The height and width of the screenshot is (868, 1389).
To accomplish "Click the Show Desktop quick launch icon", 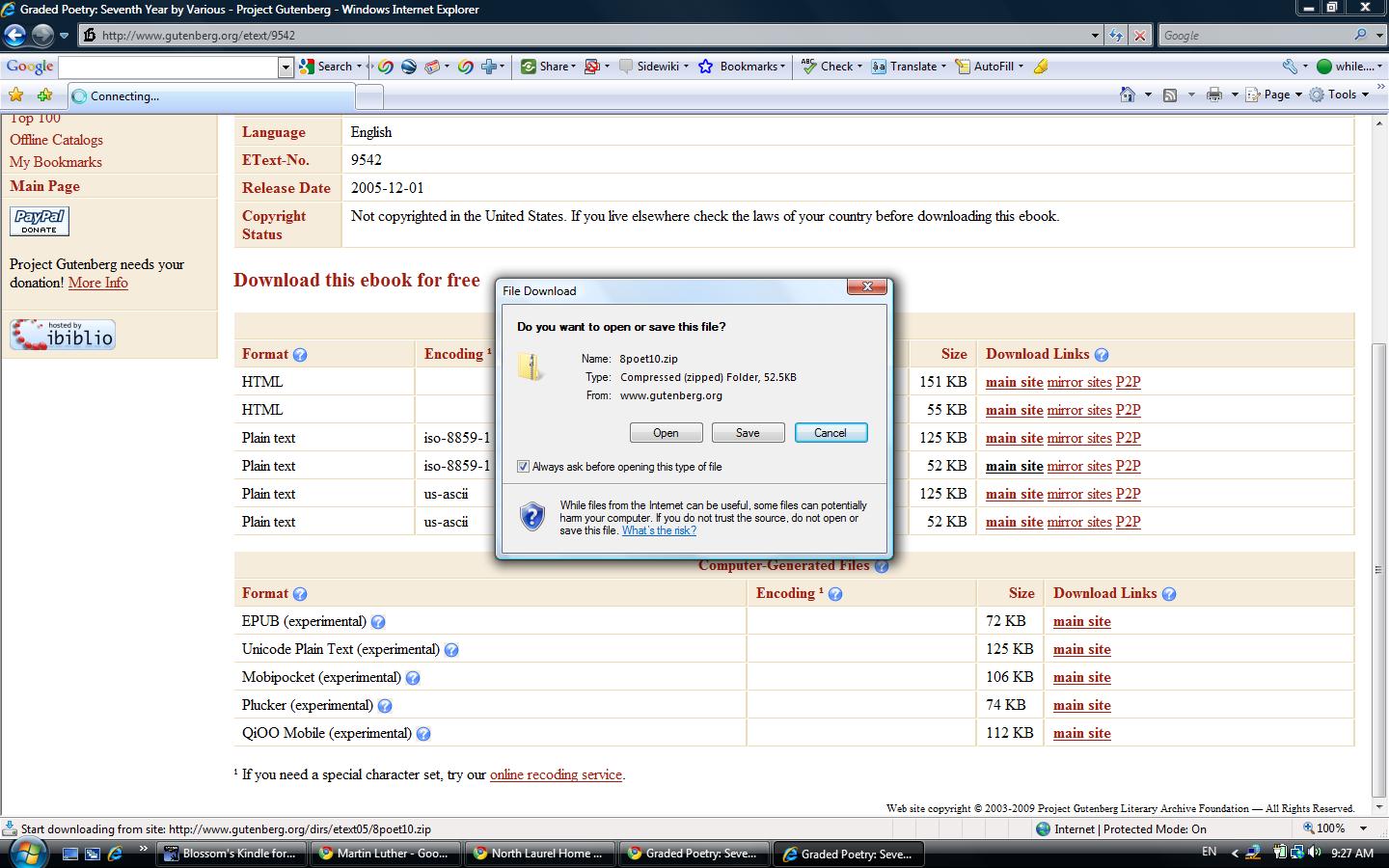I will click(x=69, y=854).
